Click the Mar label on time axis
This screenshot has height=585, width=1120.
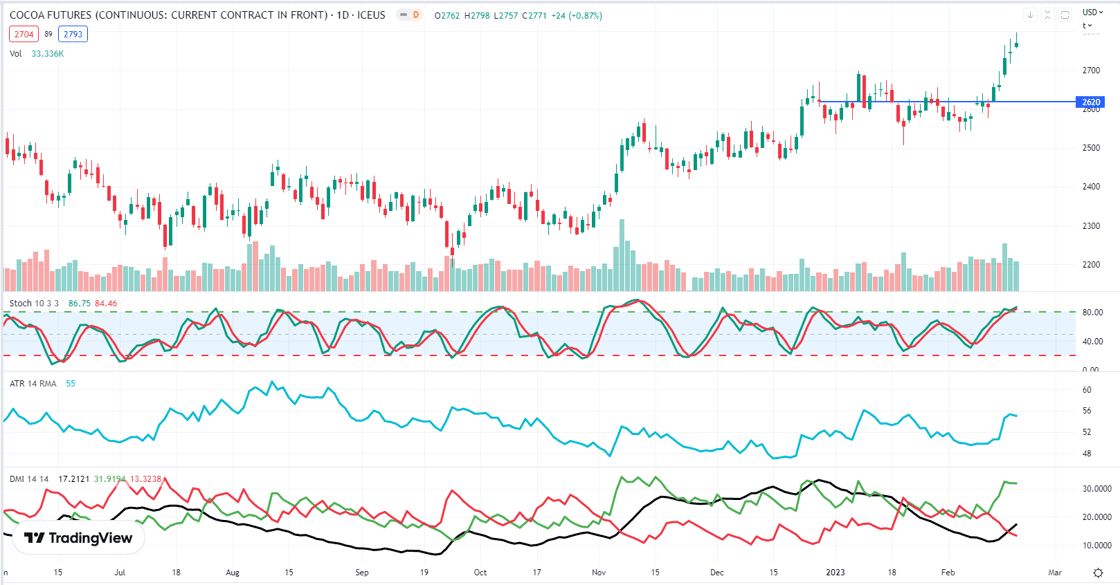point(1055,573)
